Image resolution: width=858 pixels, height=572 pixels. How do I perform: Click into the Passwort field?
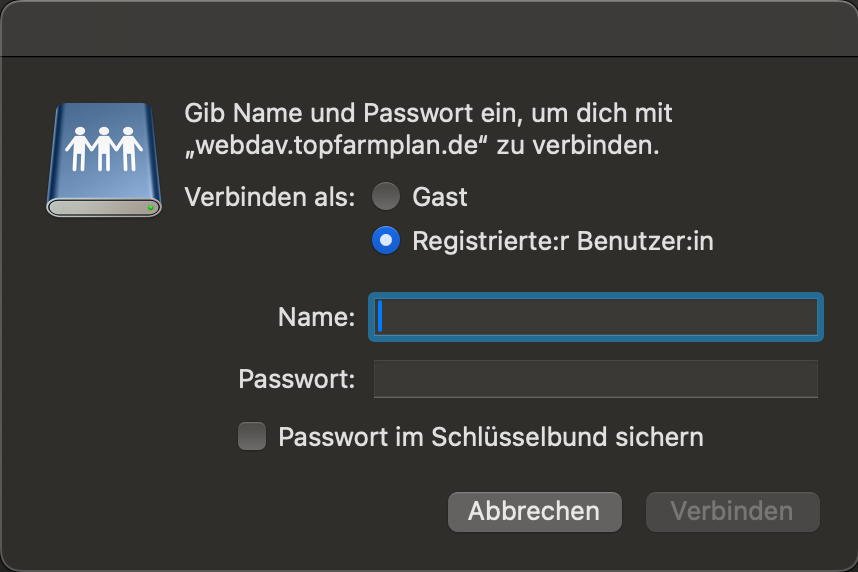coord(596,380)
